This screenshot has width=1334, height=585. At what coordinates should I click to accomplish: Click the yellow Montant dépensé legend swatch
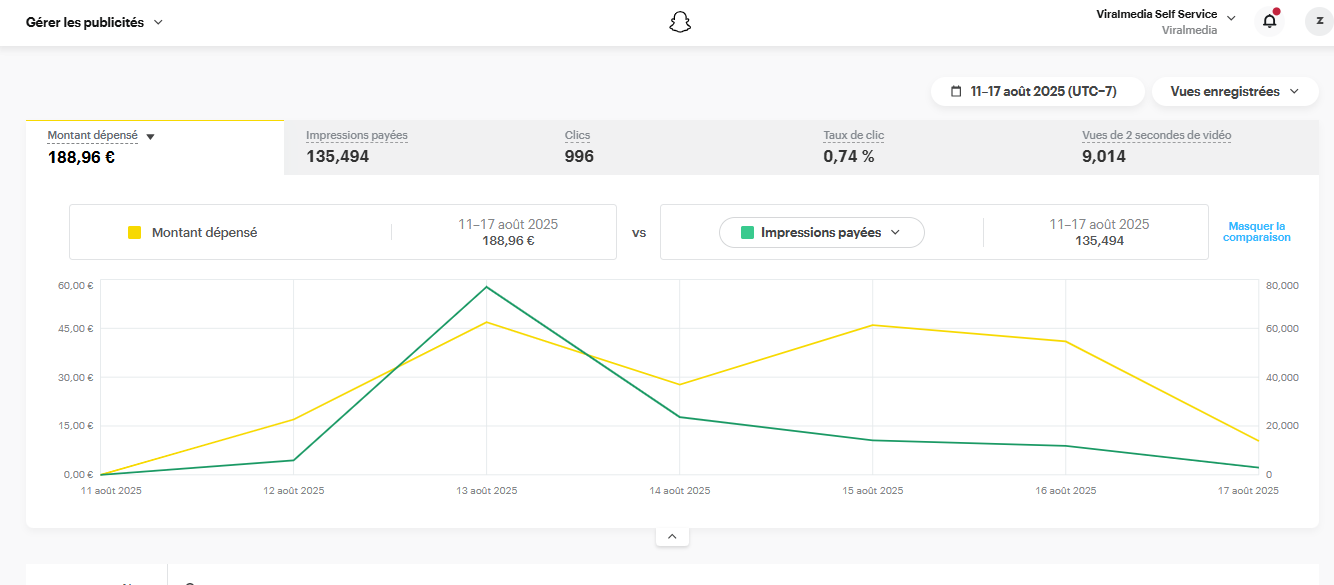tap(134, 233)
